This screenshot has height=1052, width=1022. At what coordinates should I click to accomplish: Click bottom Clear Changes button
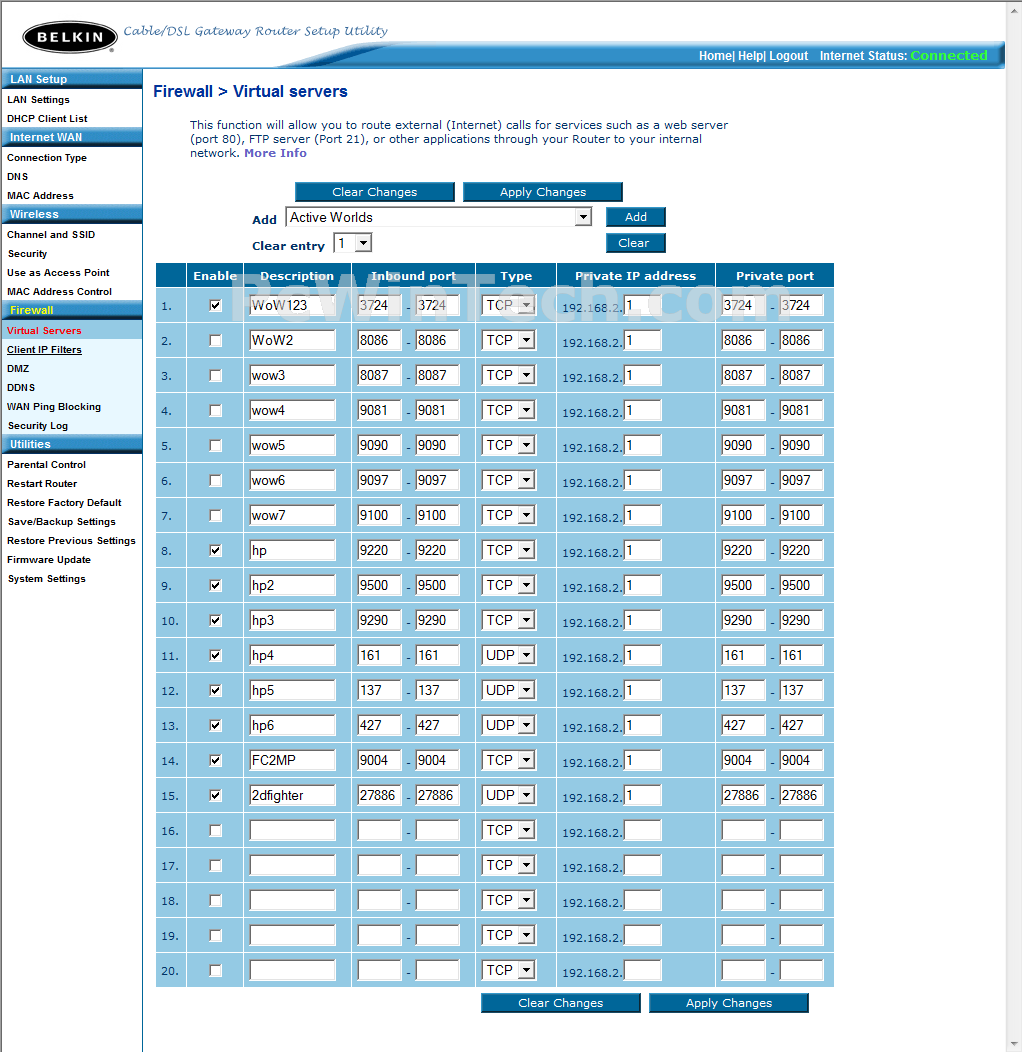click(x=560, y=1003)
